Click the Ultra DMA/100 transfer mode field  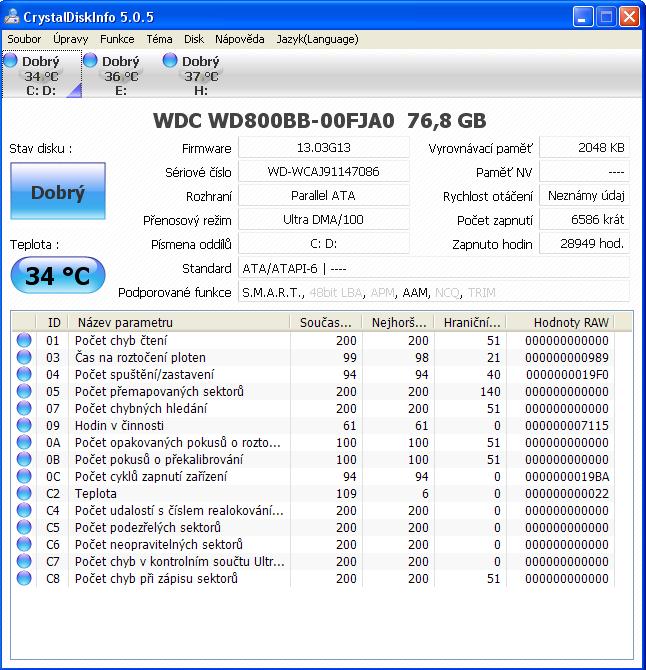pos(323,220)
